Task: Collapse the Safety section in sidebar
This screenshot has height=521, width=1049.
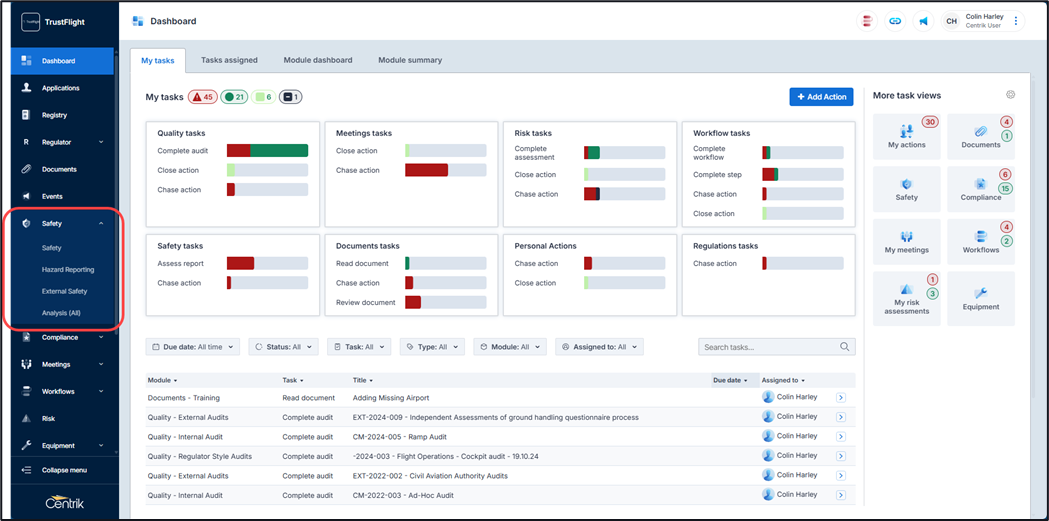Action: tap(101, 224)
